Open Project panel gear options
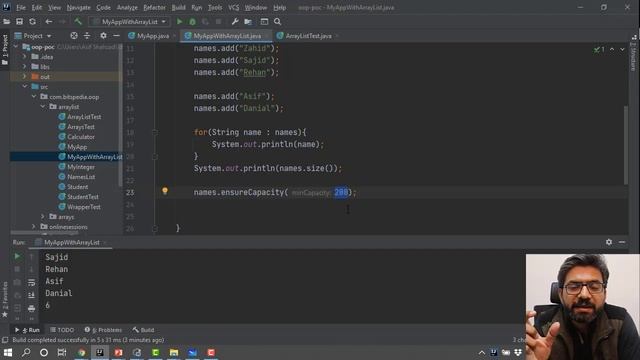This screenshot has width=640, height=360. 103,36
